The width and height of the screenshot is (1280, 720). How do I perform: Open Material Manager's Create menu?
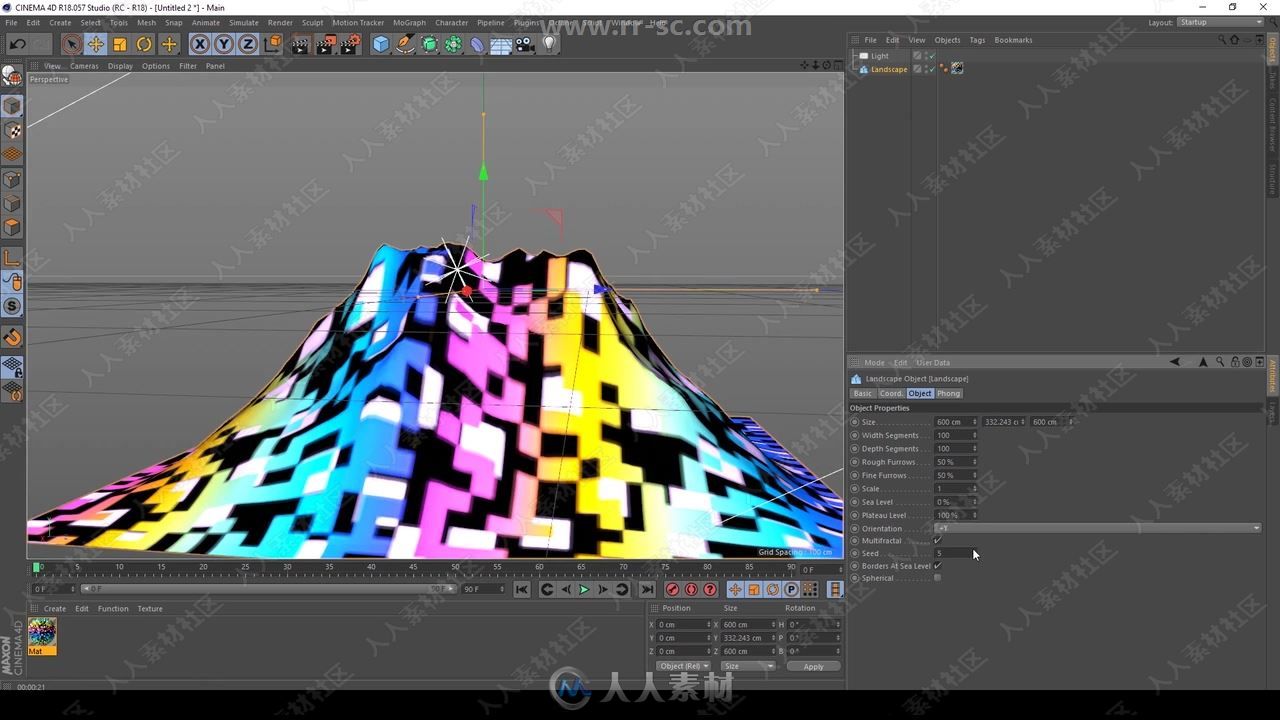pyautogui.click(x=55, y=608)
